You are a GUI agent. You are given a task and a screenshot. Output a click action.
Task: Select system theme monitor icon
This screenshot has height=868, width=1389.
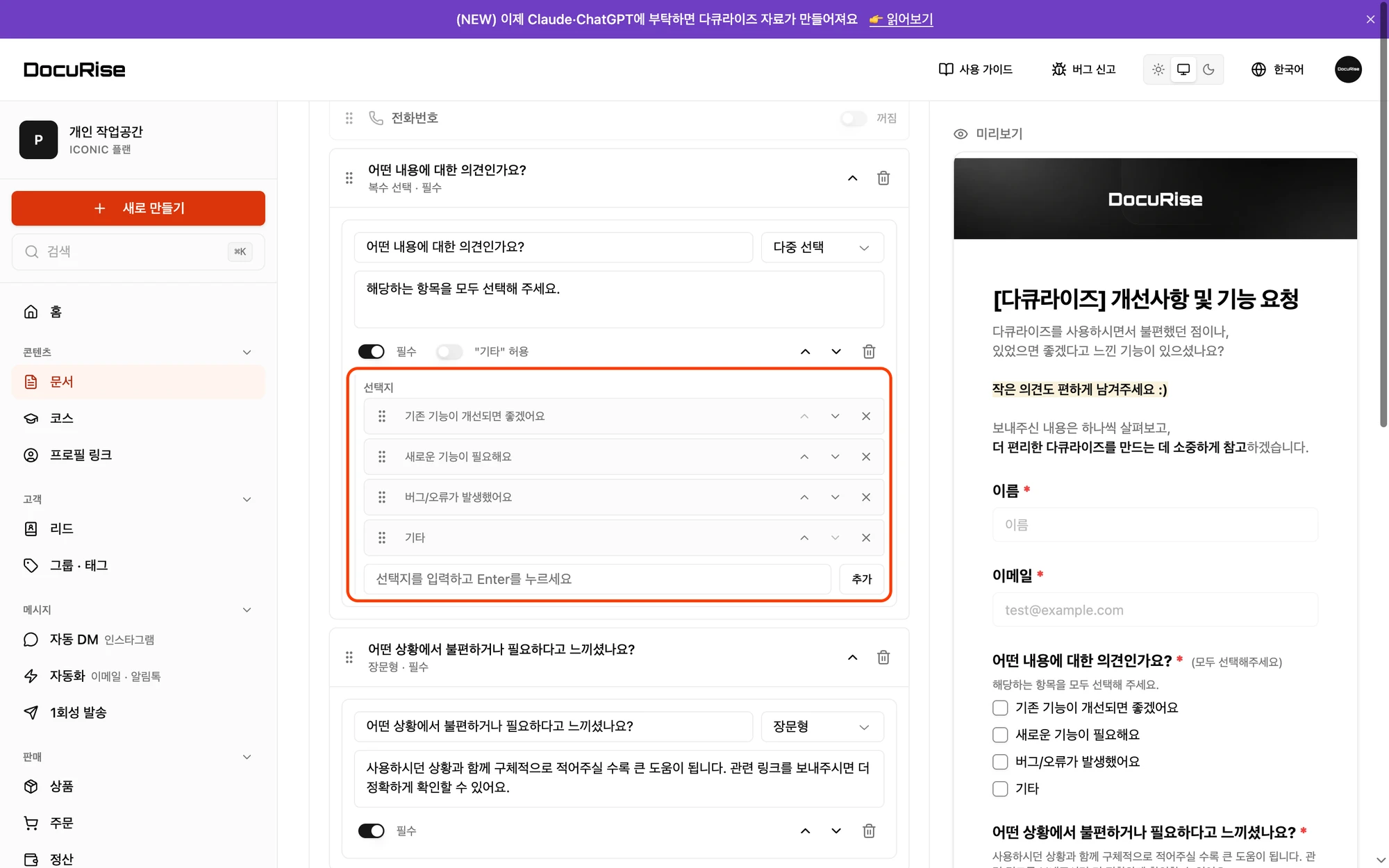tap(1183, 69)
